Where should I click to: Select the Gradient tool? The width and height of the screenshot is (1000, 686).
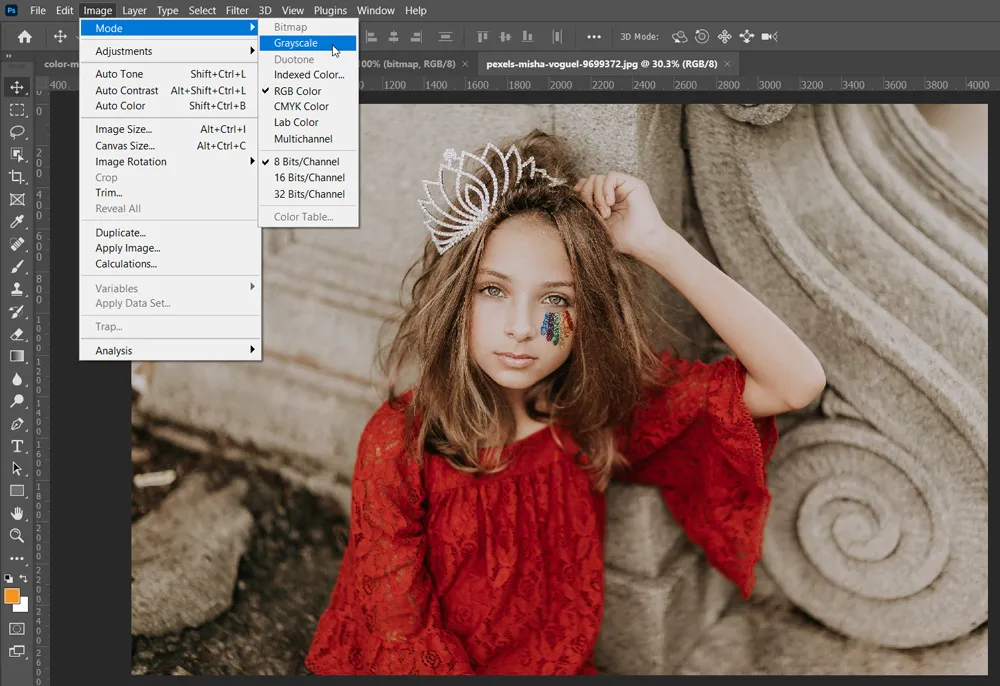15,356
